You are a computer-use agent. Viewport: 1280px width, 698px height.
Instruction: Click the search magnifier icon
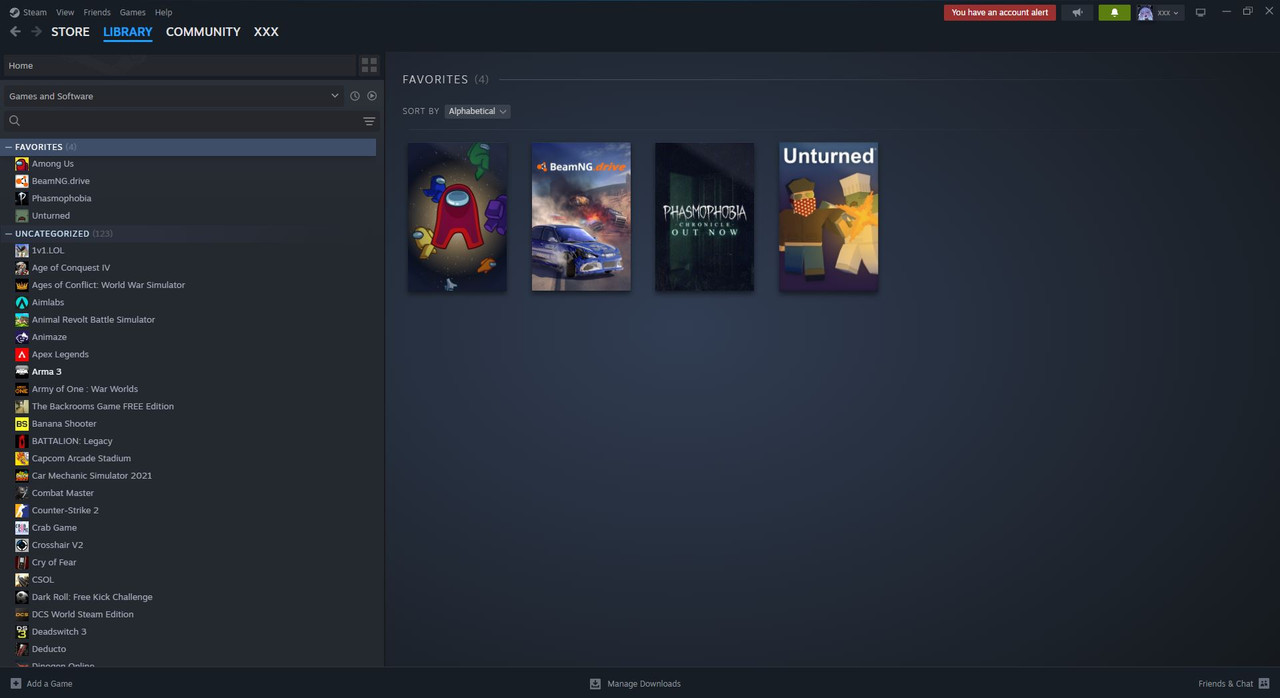tap(14, 121)
